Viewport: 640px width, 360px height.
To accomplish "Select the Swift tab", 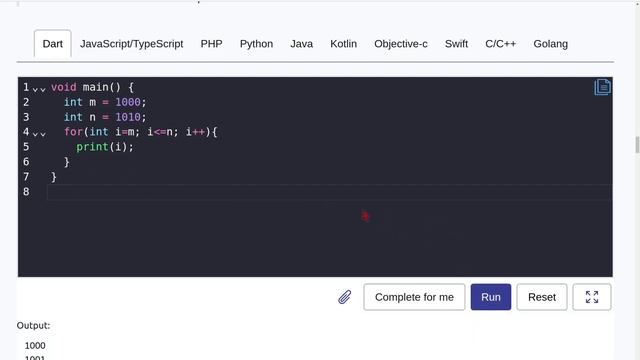I will (x=456, y=44).
